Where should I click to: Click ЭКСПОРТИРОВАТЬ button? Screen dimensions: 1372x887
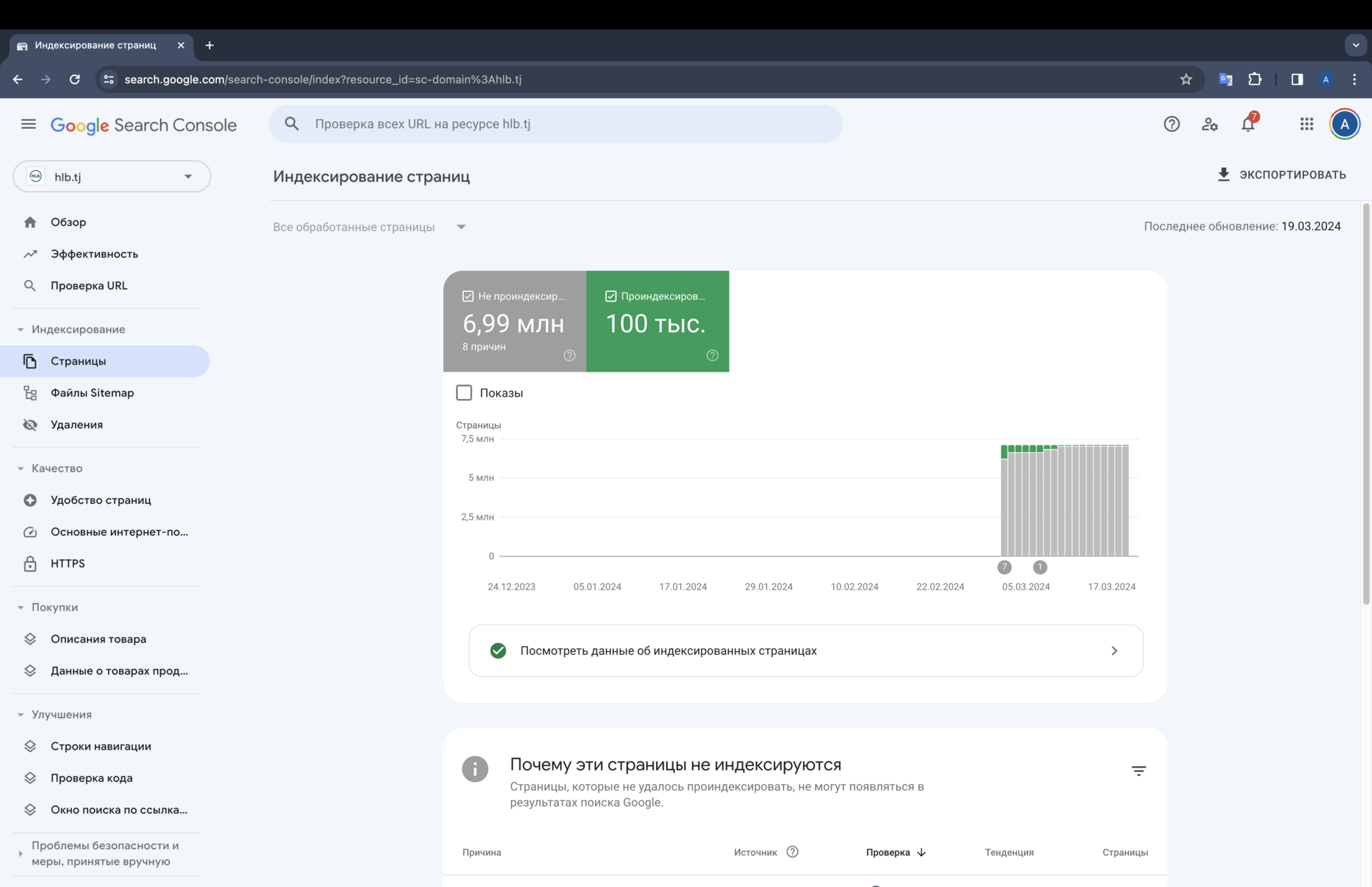(1281, 174)
